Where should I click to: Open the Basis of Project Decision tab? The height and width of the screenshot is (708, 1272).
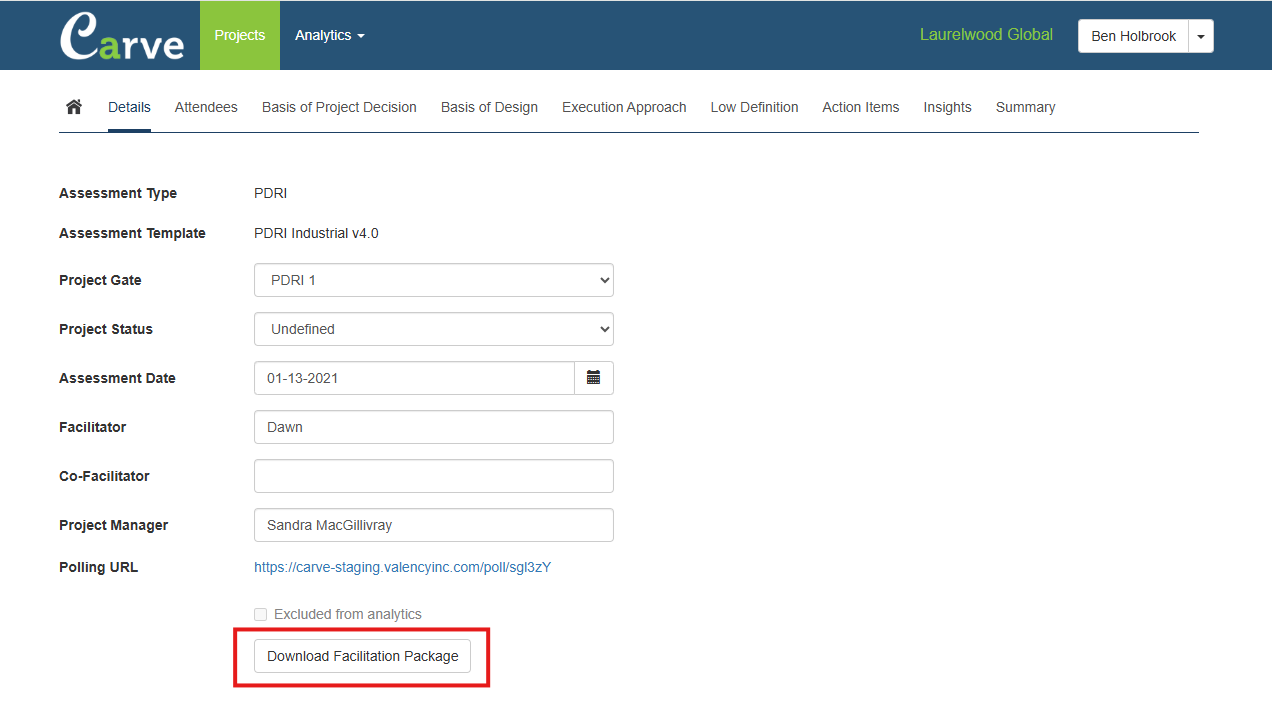pos(339,107)
